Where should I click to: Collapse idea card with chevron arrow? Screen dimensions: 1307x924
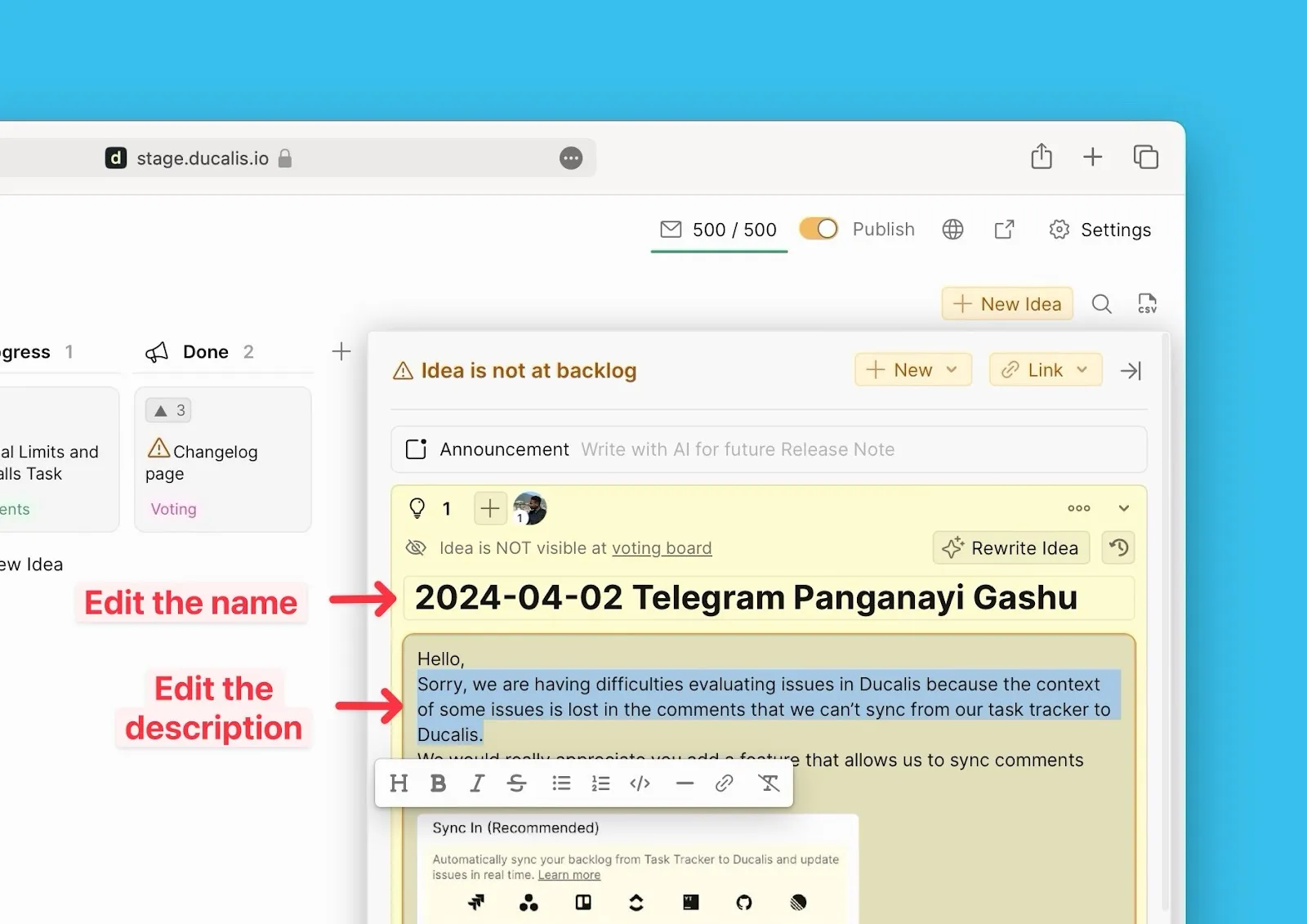tap(1124, 508)
